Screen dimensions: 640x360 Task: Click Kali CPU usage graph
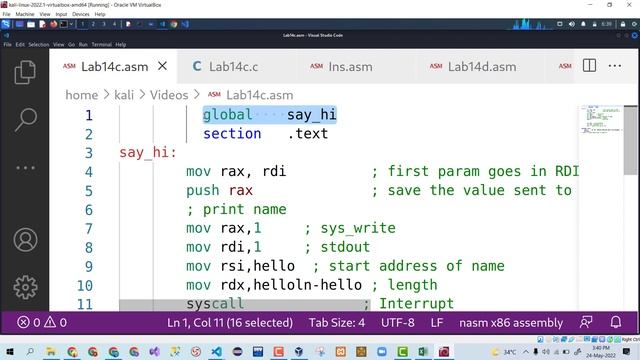pyautogui.click(x=531, y=24)
